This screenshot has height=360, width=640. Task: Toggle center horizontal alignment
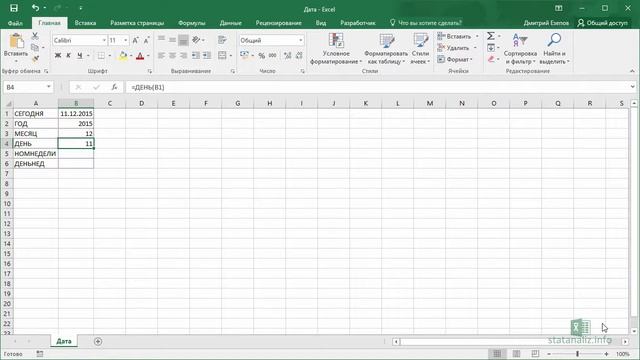pyautogui.click(x=173, y=56)
